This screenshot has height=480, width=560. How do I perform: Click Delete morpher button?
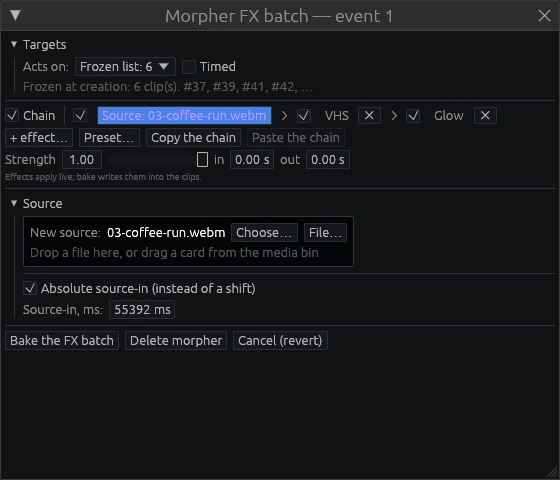[x=176, y=340]
